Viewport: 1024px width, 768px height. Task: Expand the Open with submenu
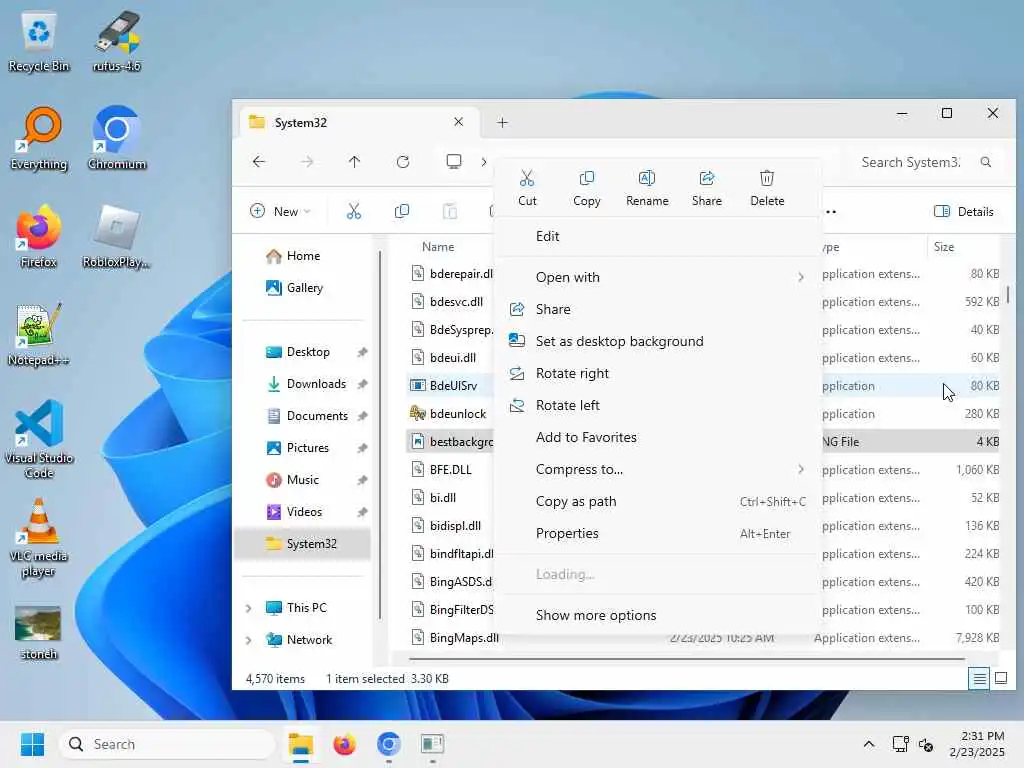(801, 277)
